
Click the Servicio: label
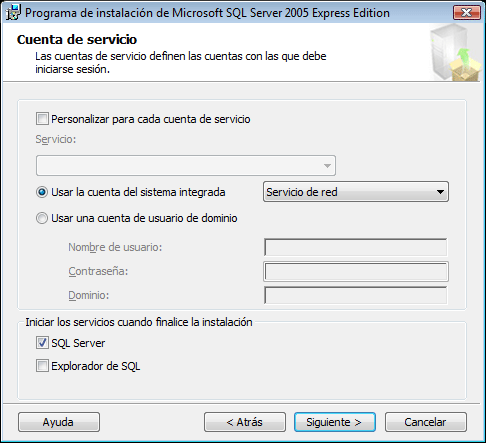(x=56, y=139)
